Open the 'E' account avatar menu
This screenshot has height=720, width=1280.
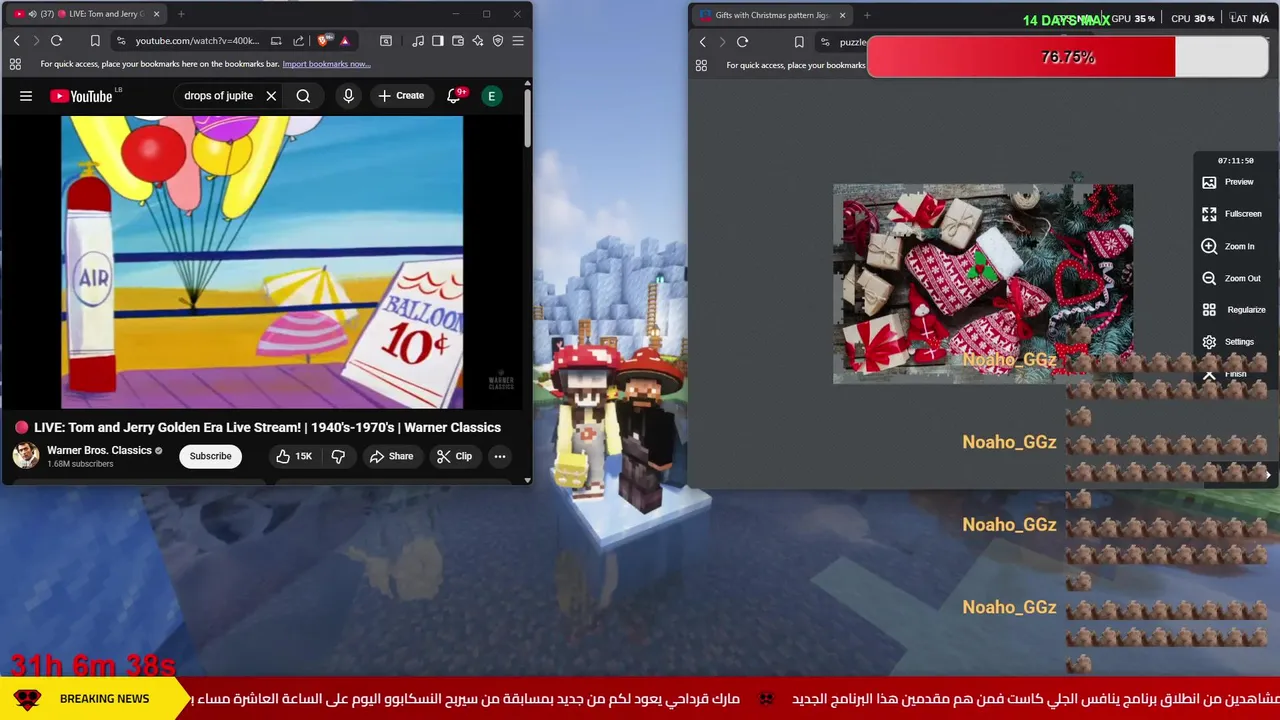[491, 96]
